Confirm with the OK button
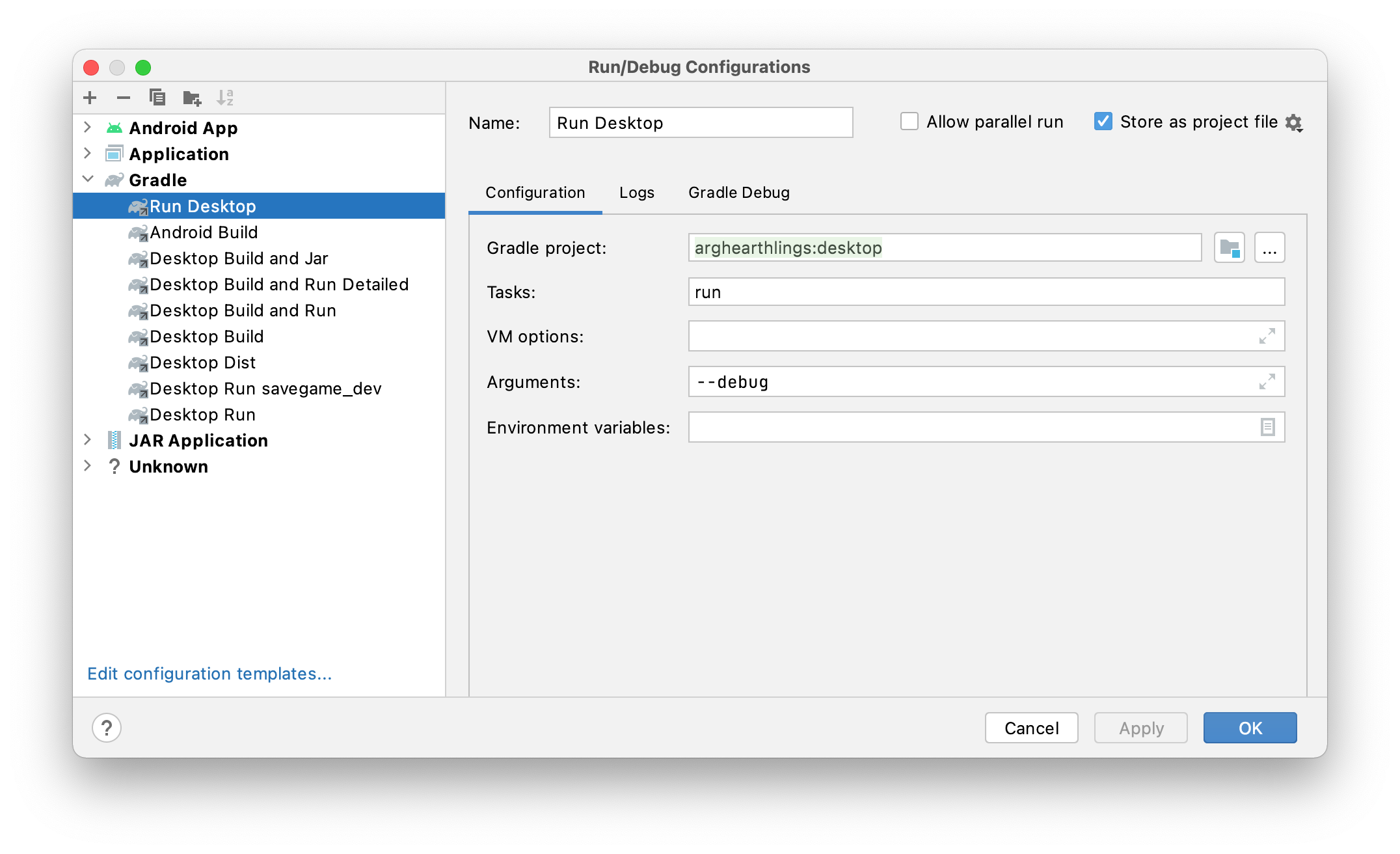Screen dimensions: 1400x854 [x=1250, y=728]
